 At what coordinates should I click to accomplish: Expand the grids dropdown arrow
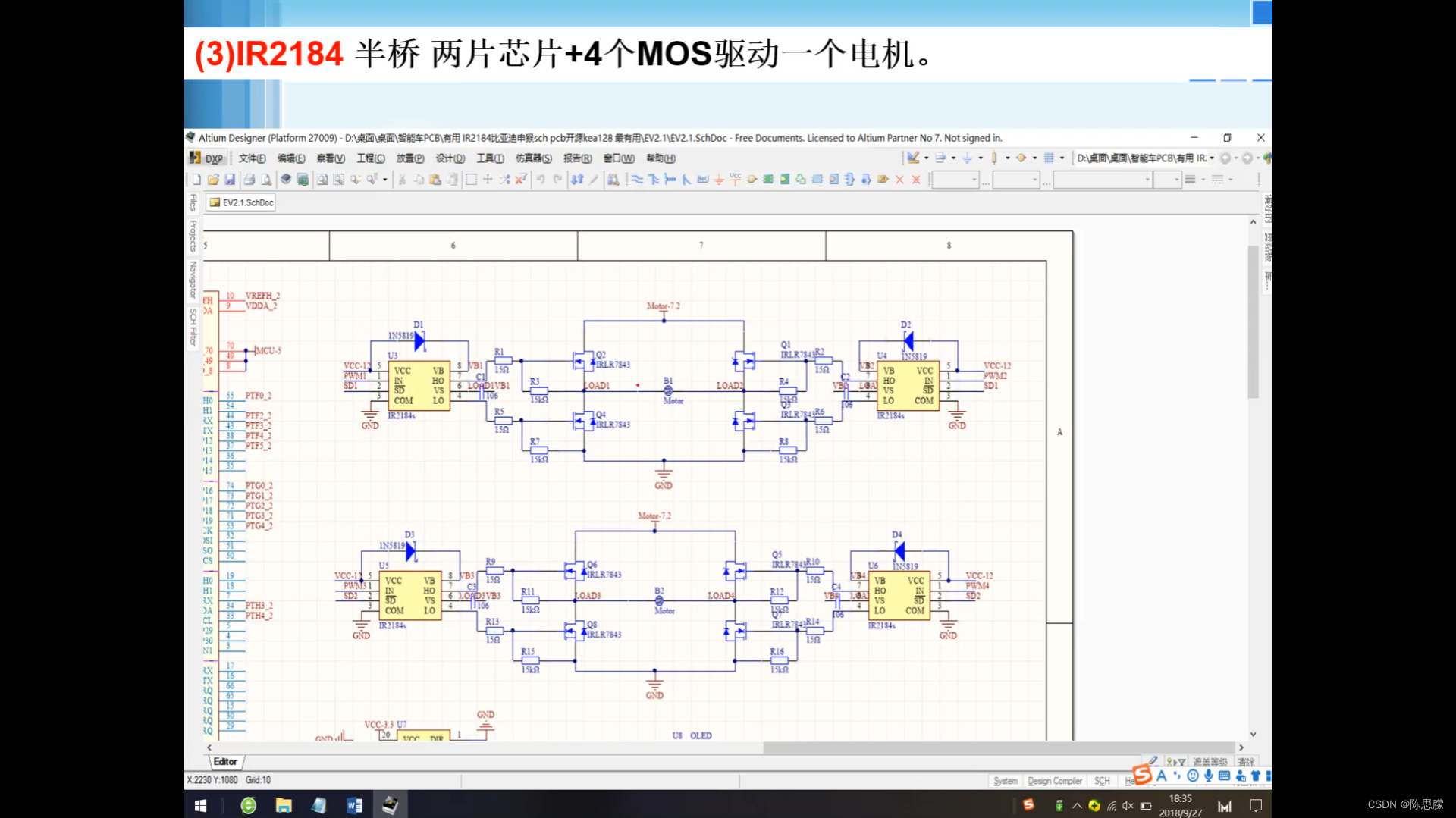click(1062, 158)
